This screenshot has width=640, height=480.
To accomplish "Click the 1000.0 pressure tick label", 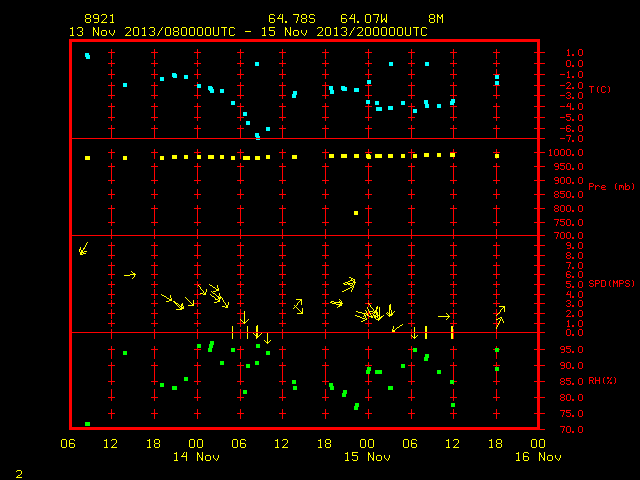I will pos(566,153).
